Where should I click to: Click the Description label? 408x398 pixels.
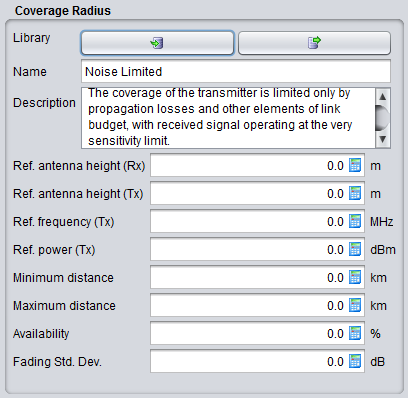[44, 103]
